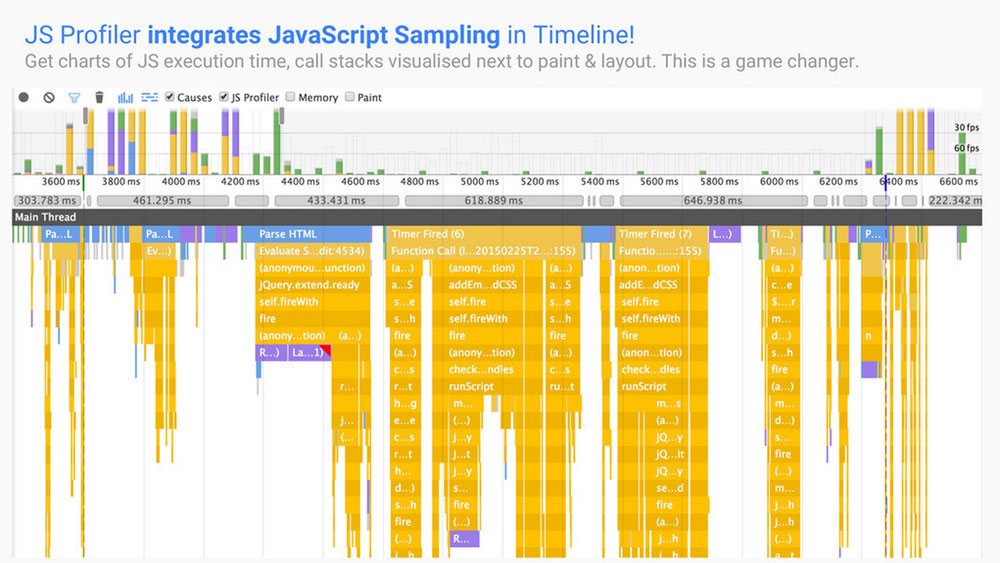Select the Evaluate S...dit:4534) block
1000x563 pixels.
312,251
